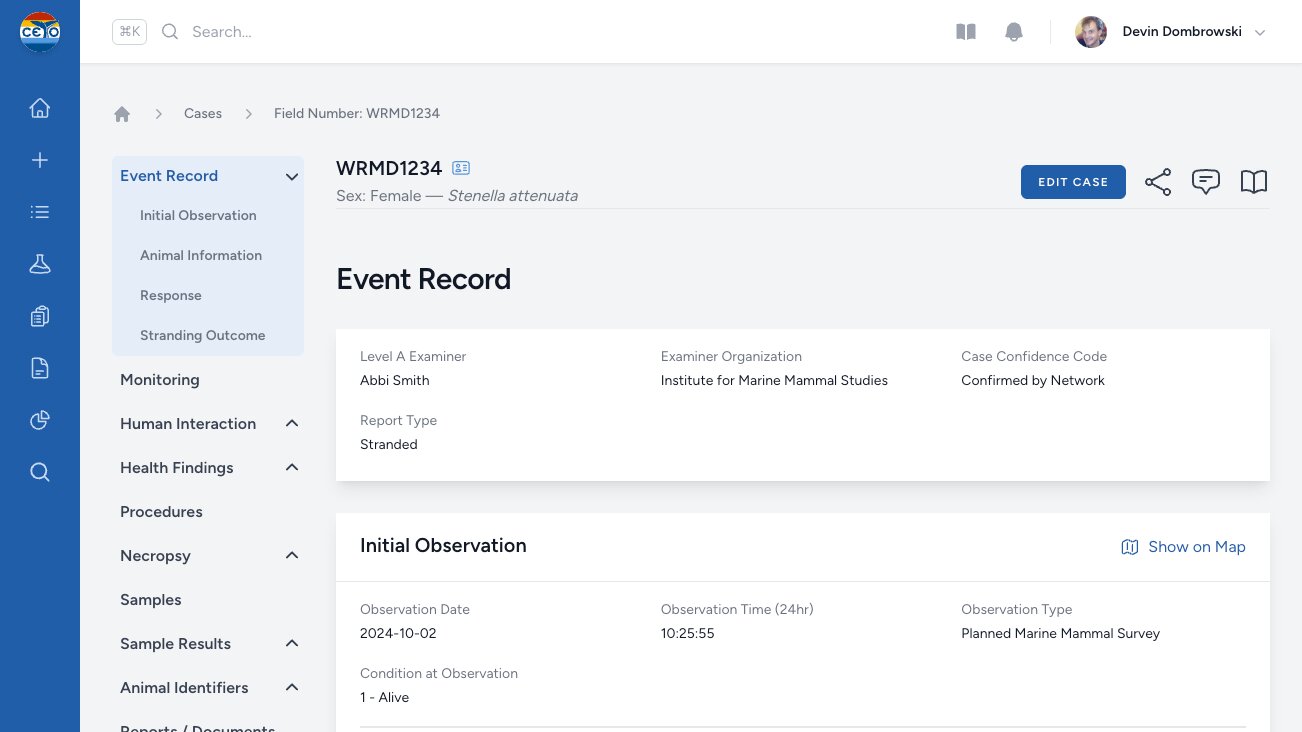Select Animal Information in sidebar

(201, 256)
